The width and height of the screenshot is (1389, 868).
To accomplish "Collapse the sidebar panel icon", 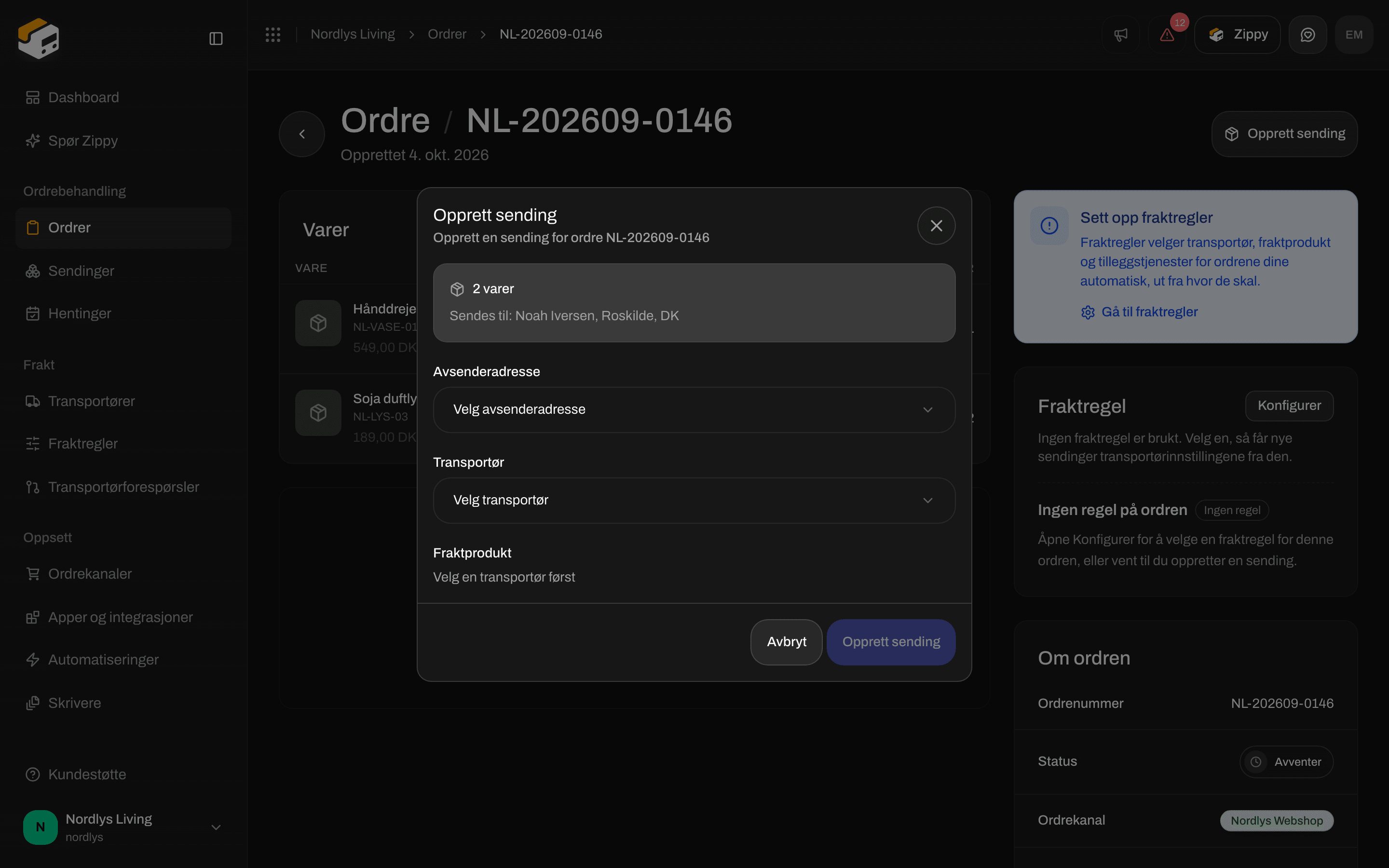I will point(216,39).
